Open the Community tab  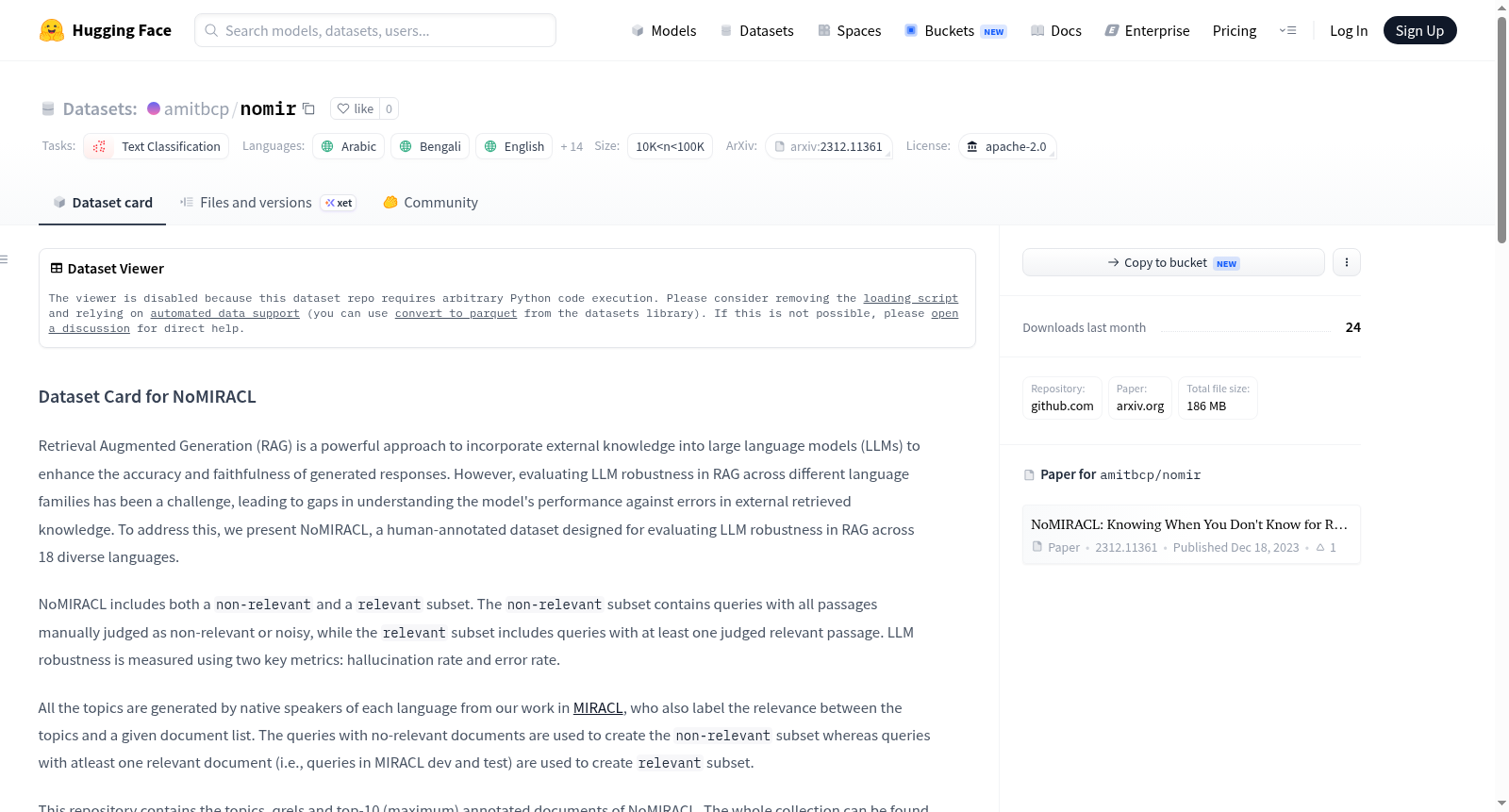pyautogui.click(x=430, y=203)
